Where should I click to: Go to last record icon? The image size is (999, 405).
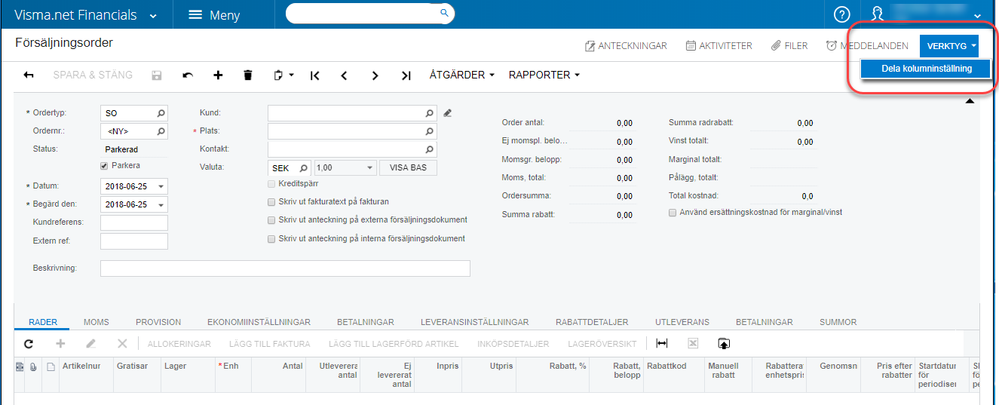click(406, 76)
